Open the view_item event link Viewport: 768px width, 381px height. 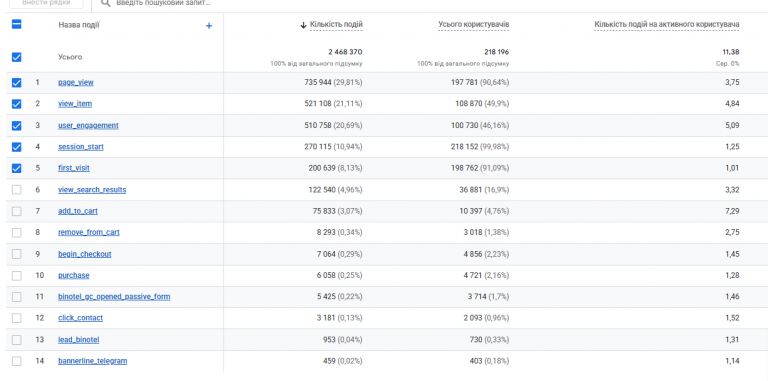[x=75, y=104]
